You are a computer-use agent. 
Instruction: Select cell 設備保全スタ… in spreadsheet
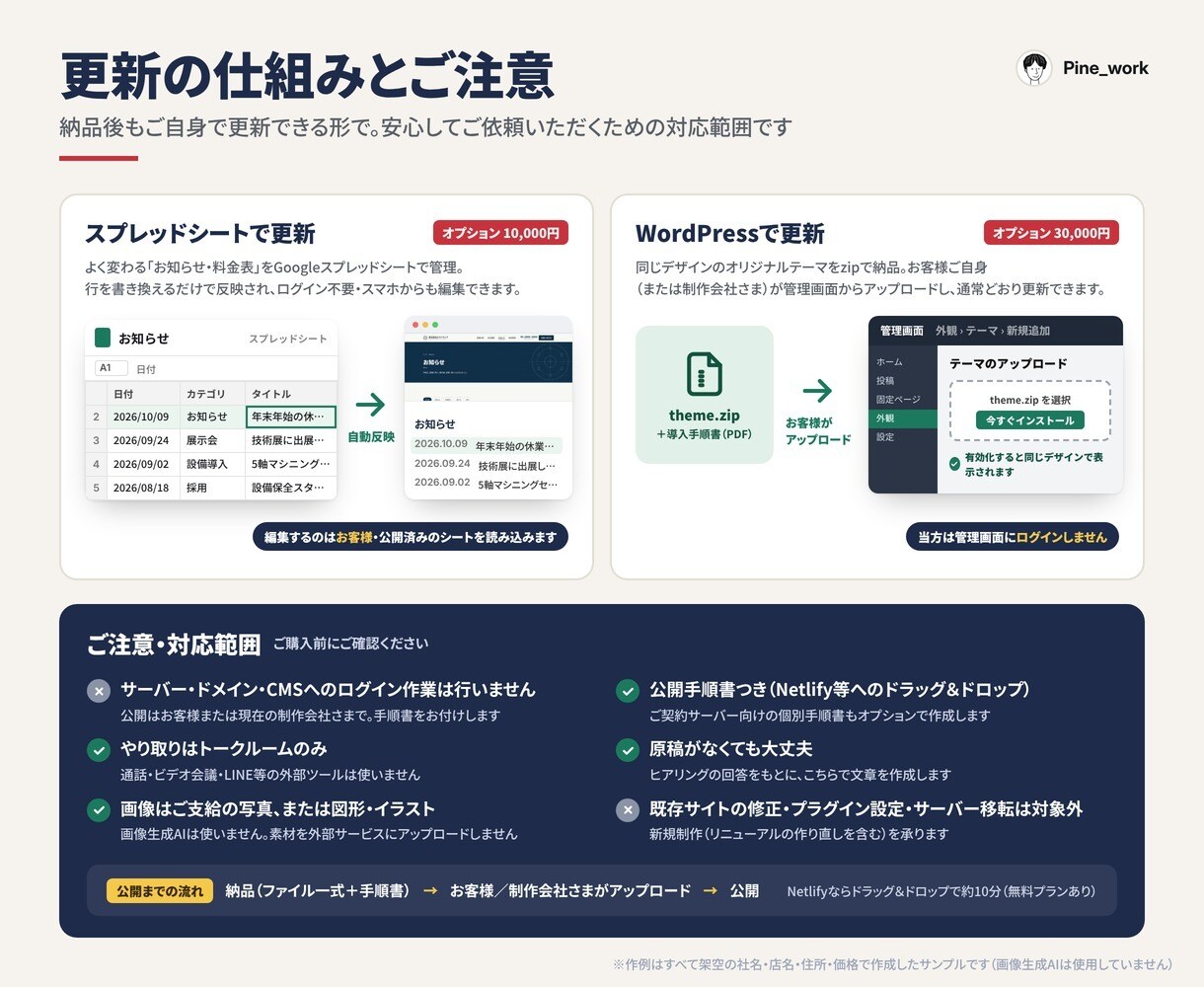tap(291, 488)
